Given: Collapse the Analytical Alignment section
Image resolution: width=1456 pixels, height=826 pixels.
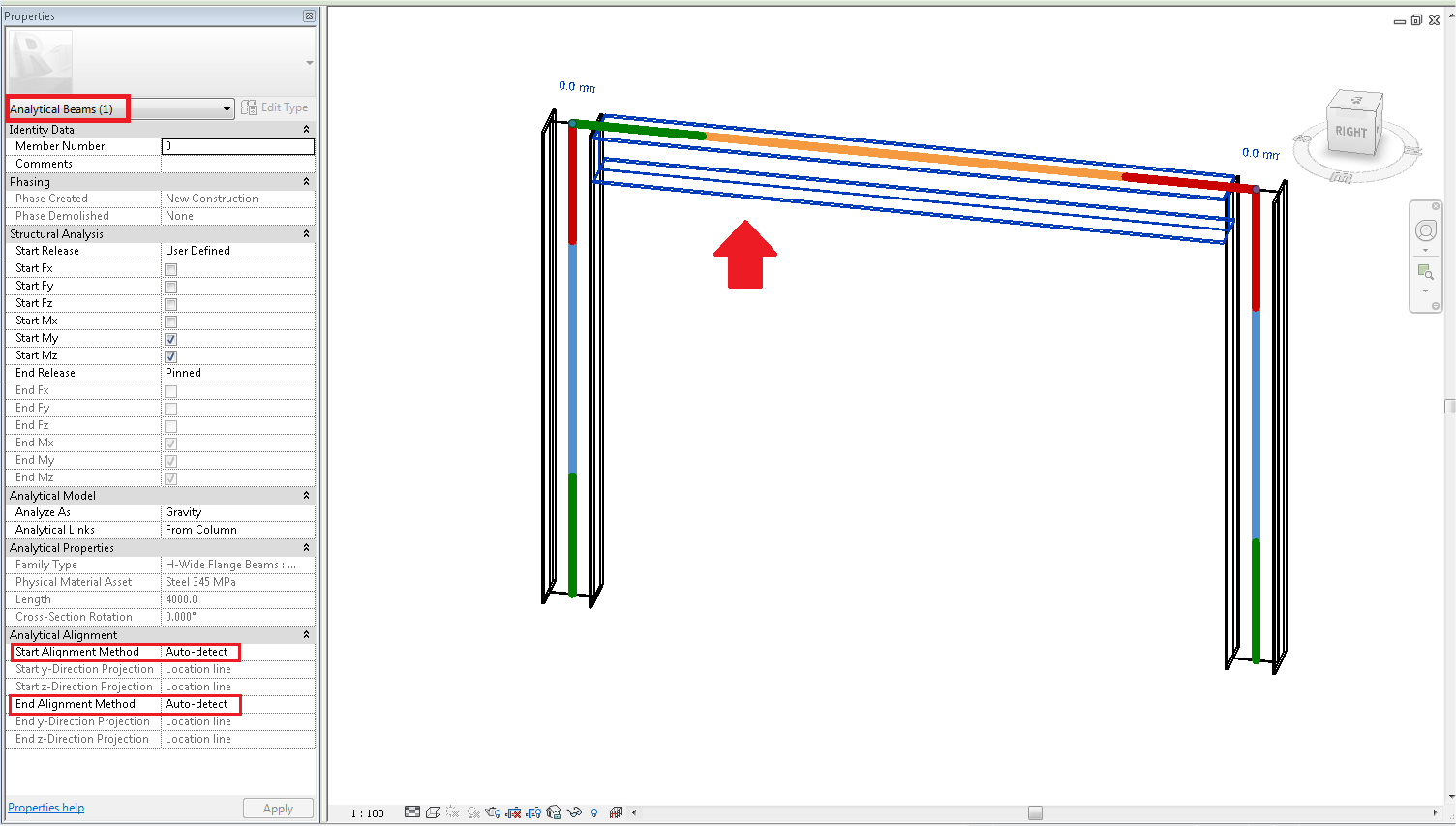Looking at the screenshot, I should point(306,634).
